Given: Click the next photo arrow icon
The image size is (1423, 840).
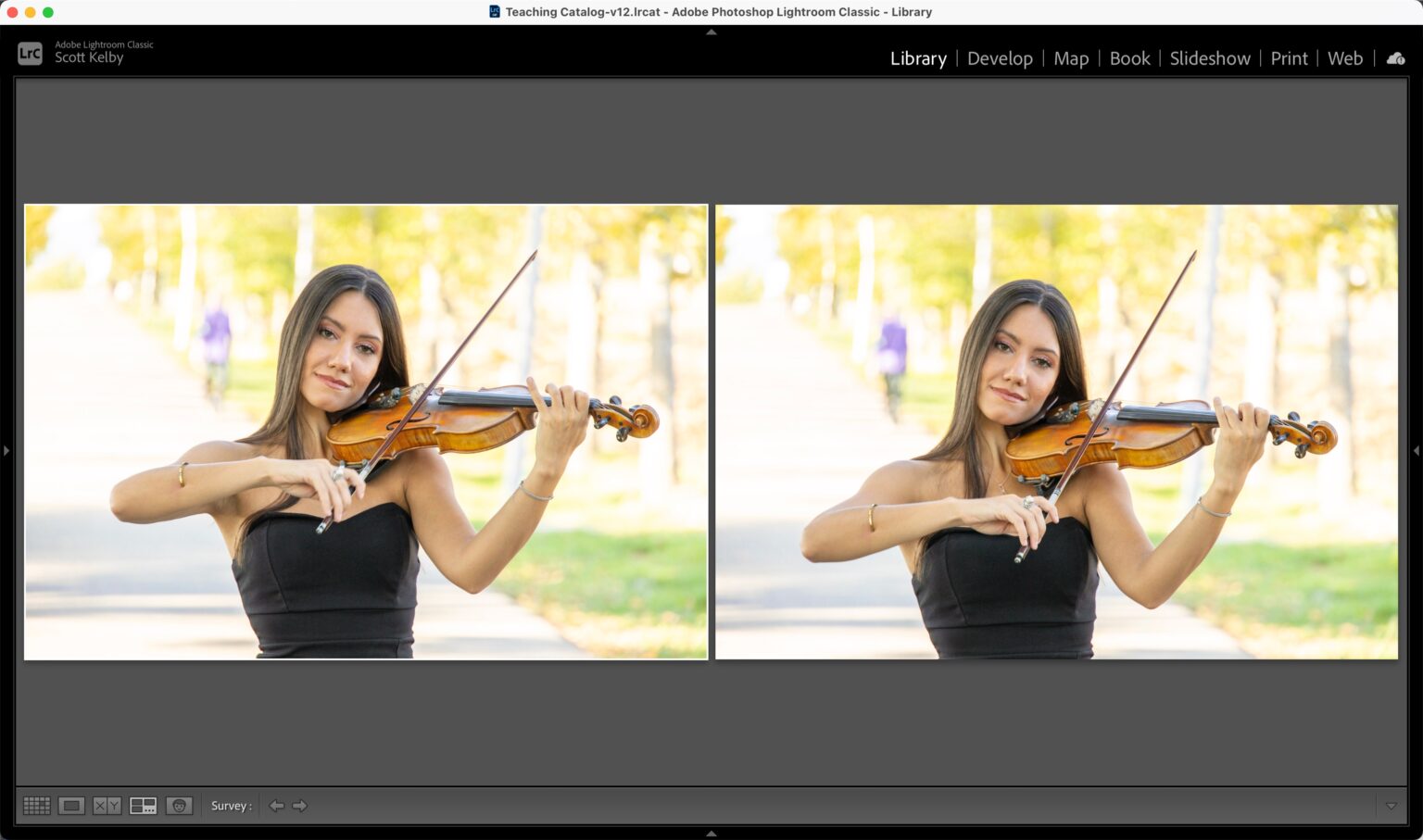Looking at the screenshot, I should (x=299, y=805).
